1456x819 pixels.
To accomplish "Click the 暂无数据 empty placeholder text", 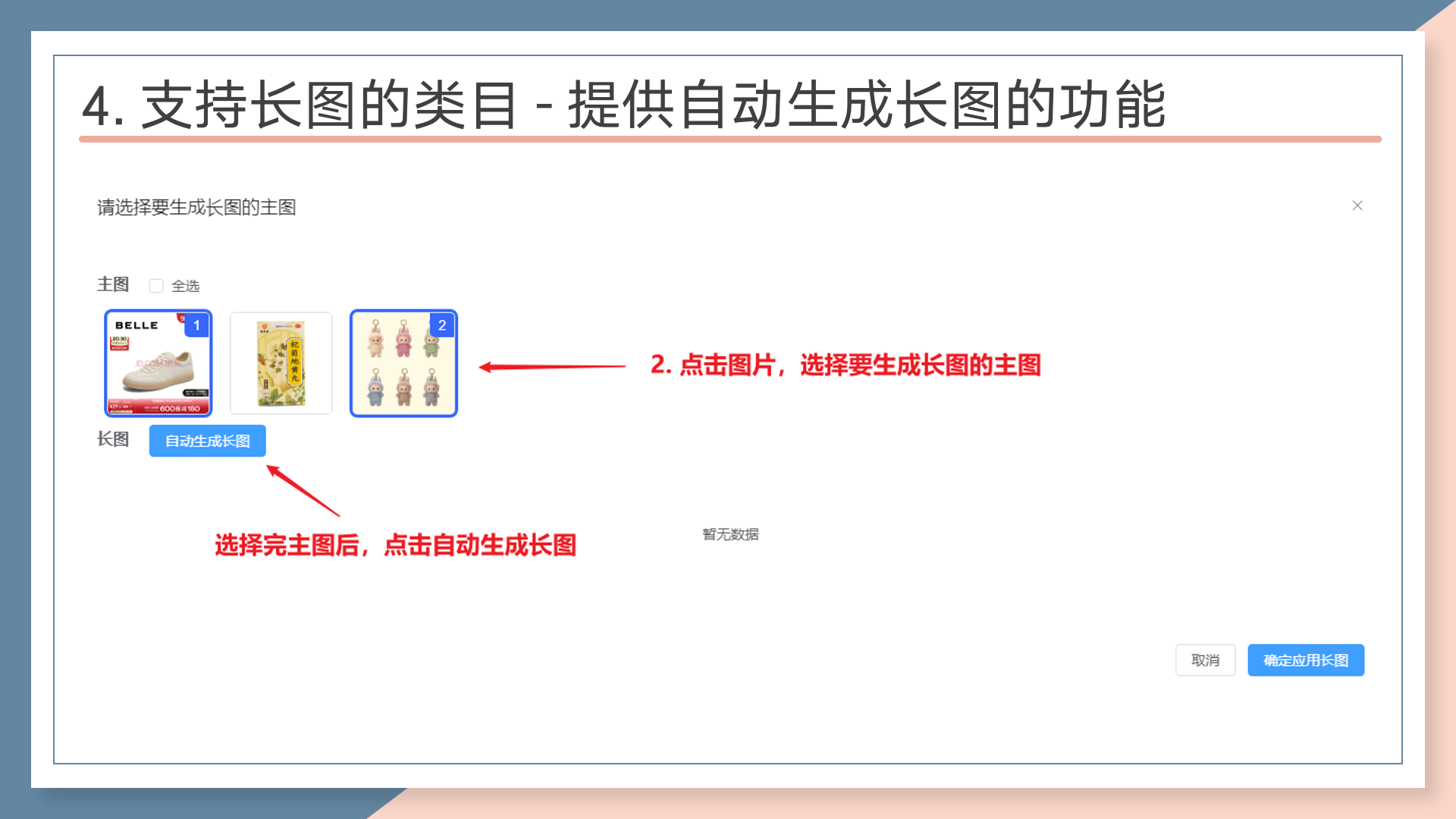I will [730, 534].
